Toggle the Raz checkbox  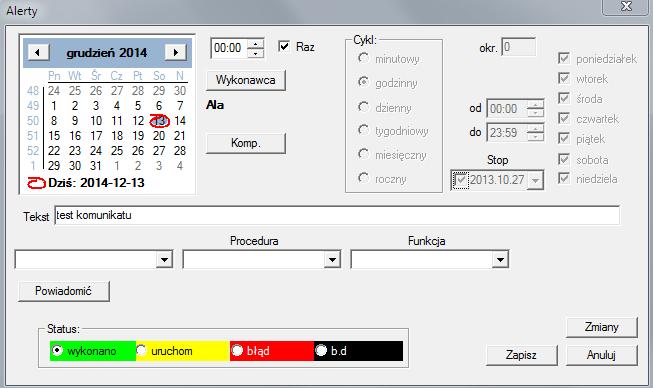(x=284, y=46)
